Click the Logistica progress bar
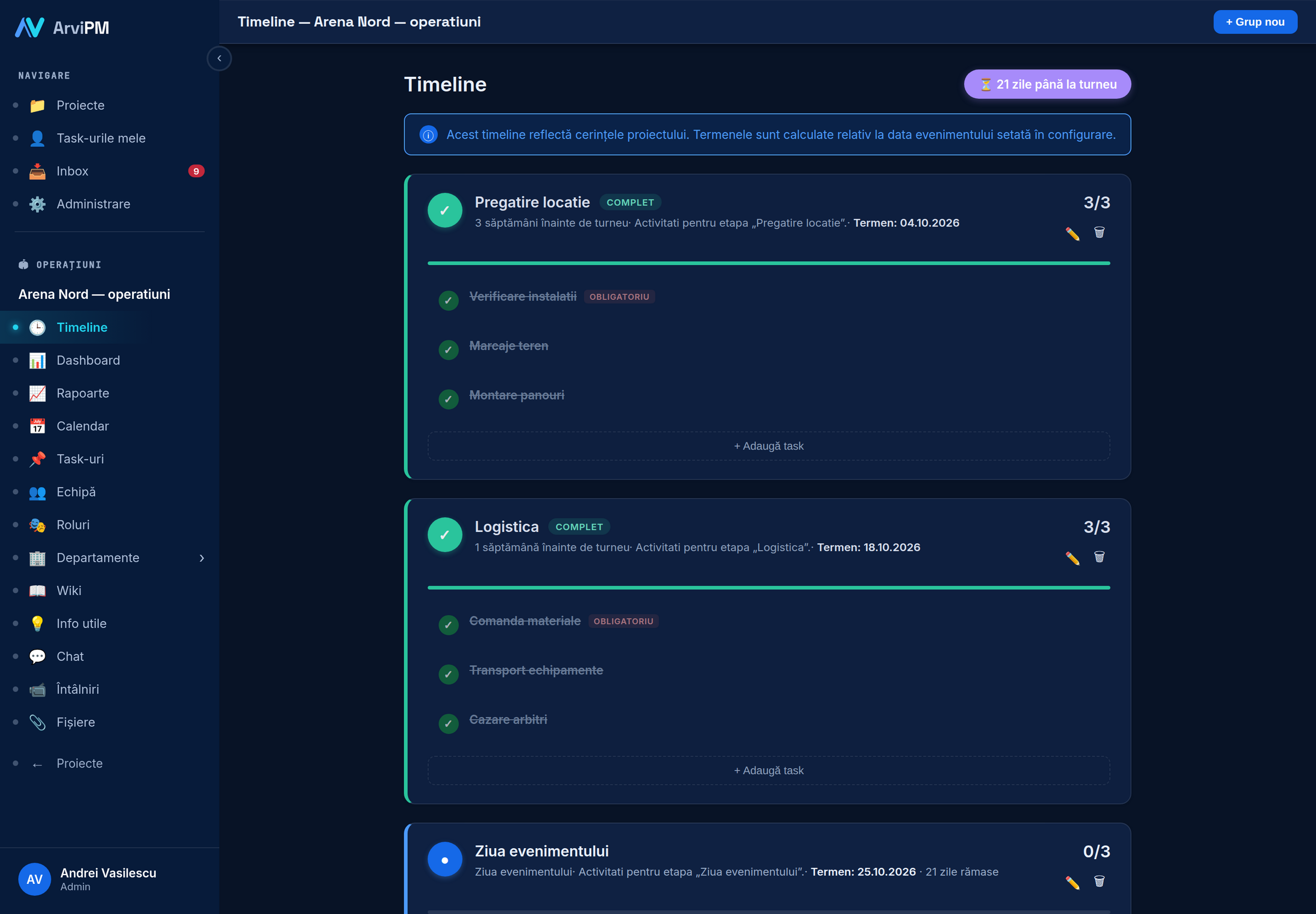This screenshot has height=914, width=1316. [x=769, y=588]
